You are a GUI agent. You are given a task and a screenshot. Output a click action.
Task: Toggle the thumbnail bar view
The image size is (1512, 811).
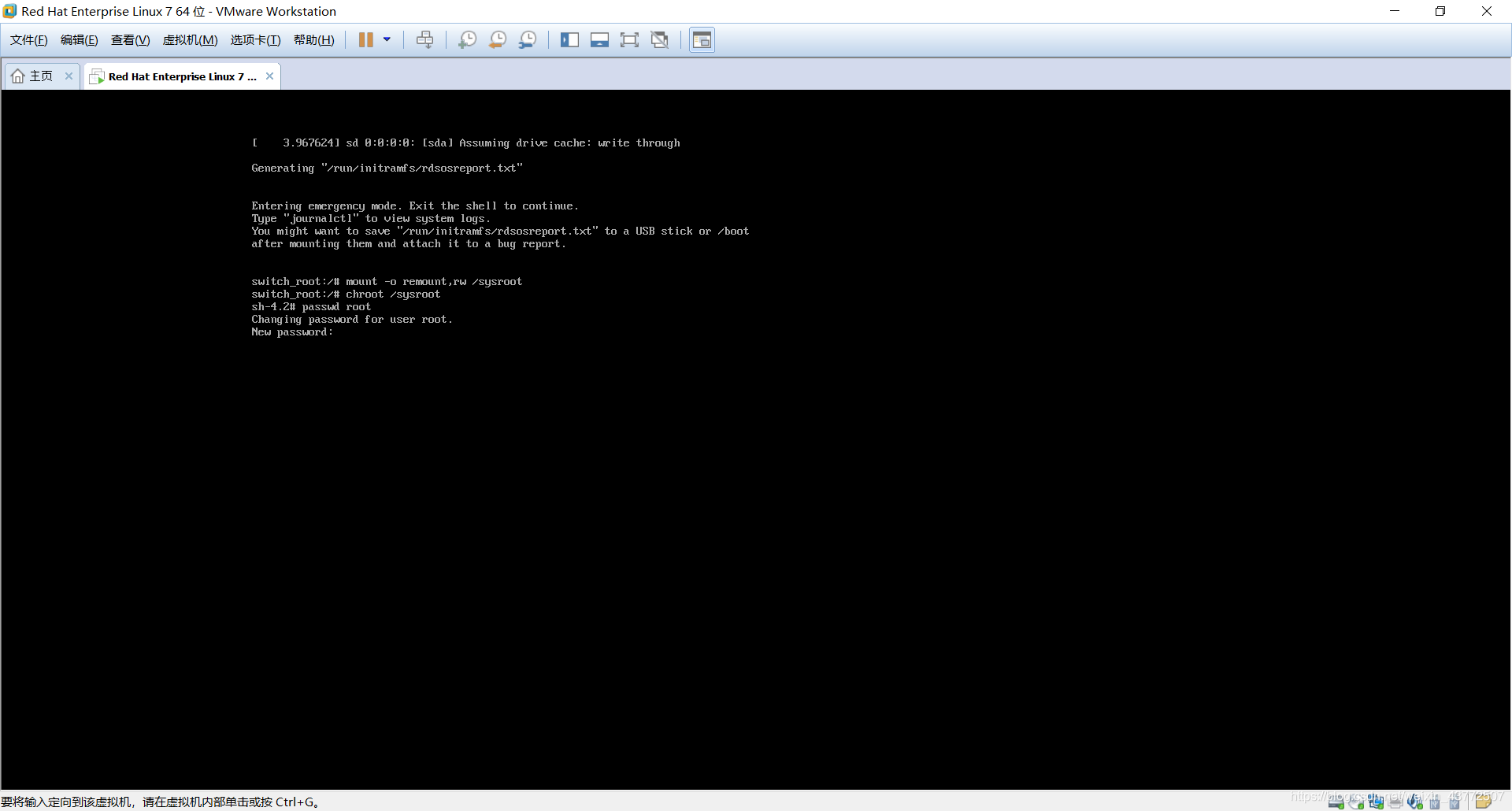(599, 39)
